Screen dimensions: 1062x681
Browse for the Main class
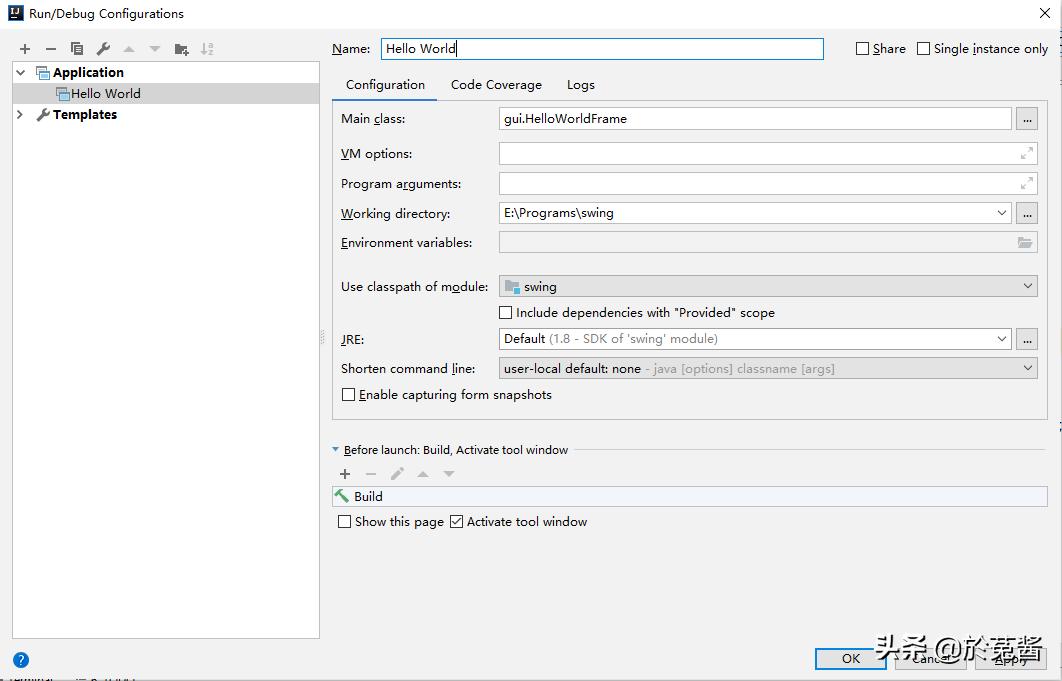click(x=1026, y=119)
